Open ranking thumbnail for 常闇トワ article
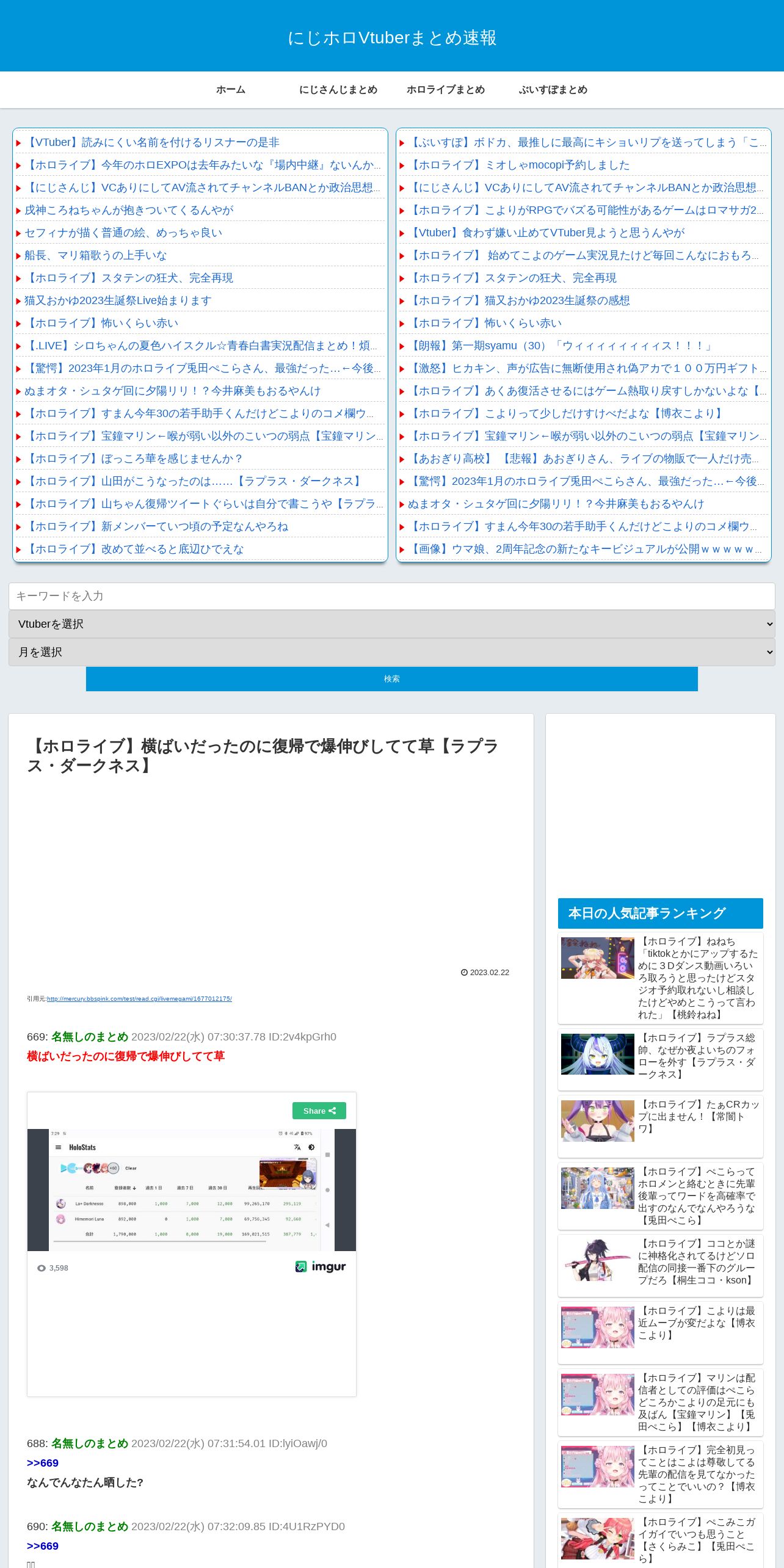Screen dimensions: 784x1568 [597, 1121]
